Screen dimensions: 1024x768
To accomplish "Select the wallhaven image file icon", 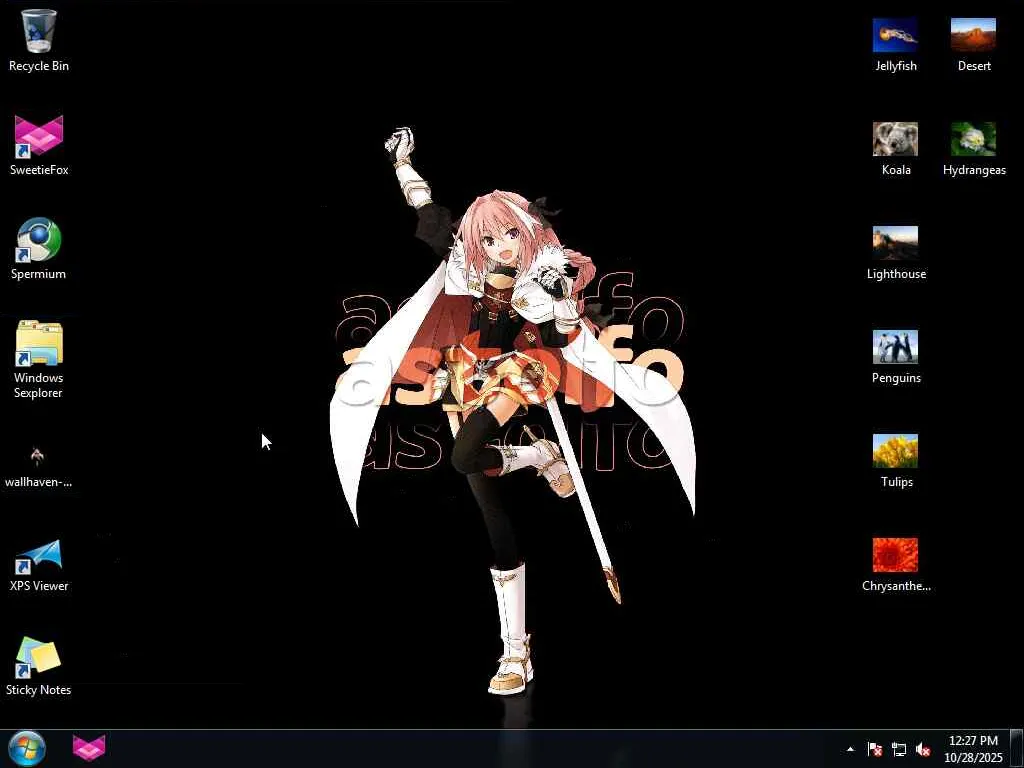I will point(38,467).
